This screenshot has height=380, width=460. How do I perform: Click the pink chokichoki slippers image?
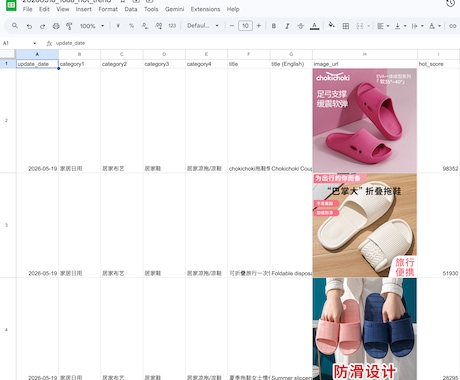(365, 120)
